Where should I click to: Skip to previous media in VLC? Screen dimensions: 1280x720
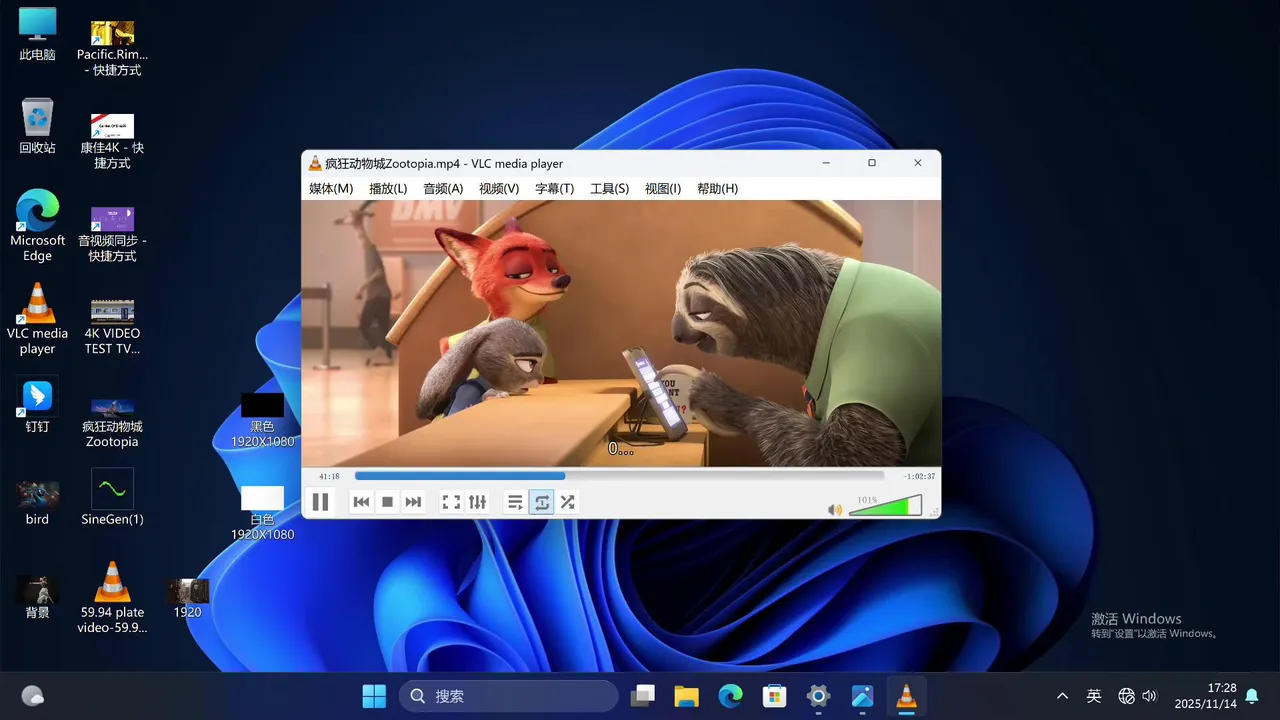click(362, 502)
